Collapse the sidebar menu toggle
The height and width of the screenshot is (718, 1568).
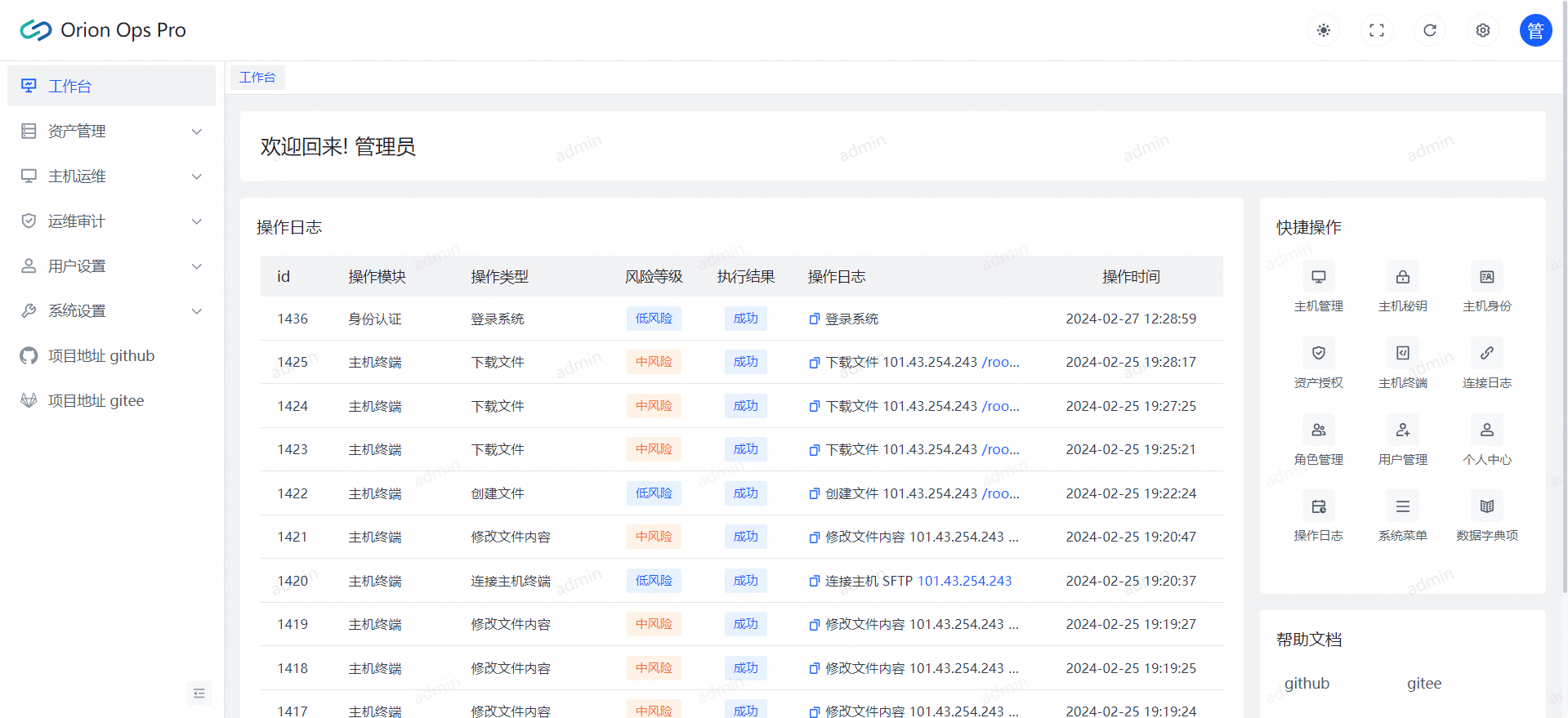coord(199,693)
